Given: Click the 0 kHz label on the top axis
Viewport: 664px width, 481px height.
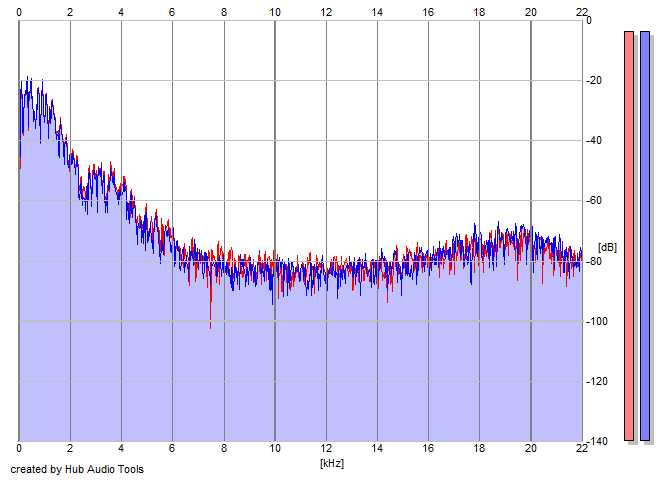Looking at the screenshot, I should point(19,11).
